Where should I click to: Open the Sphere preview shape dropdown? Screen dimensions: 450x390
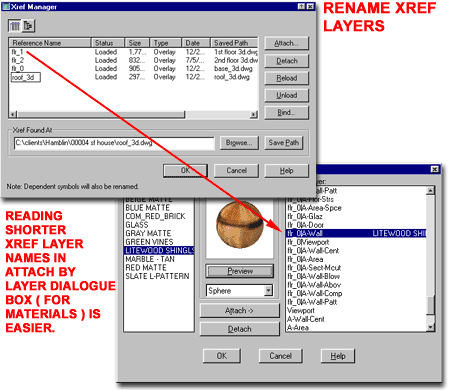[x=268, y=291]
